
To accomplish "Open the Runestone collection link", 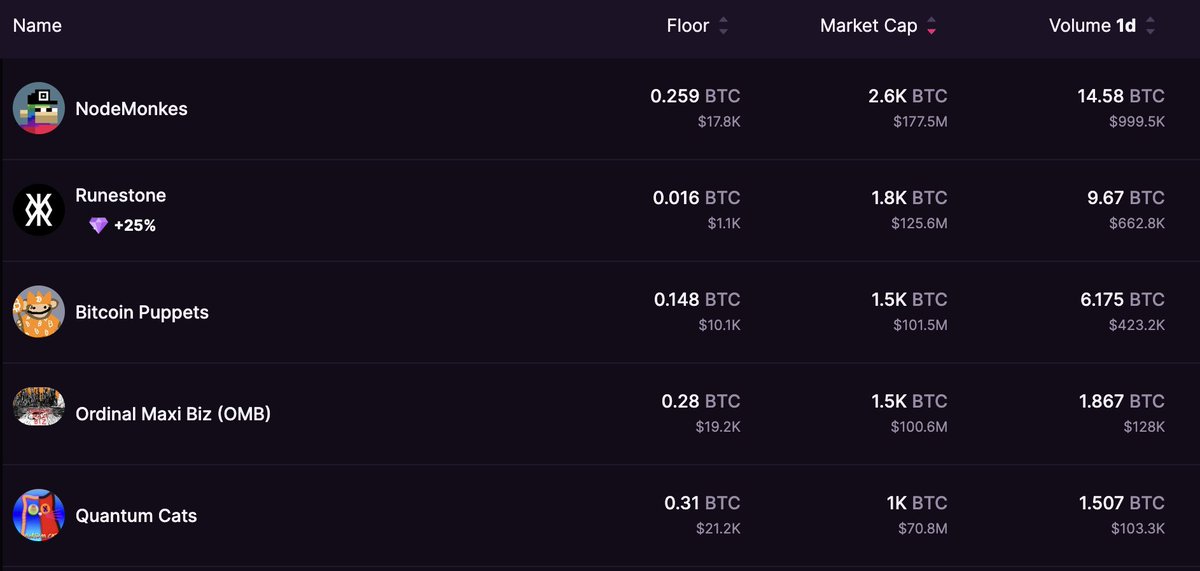I will click(121, 195).
